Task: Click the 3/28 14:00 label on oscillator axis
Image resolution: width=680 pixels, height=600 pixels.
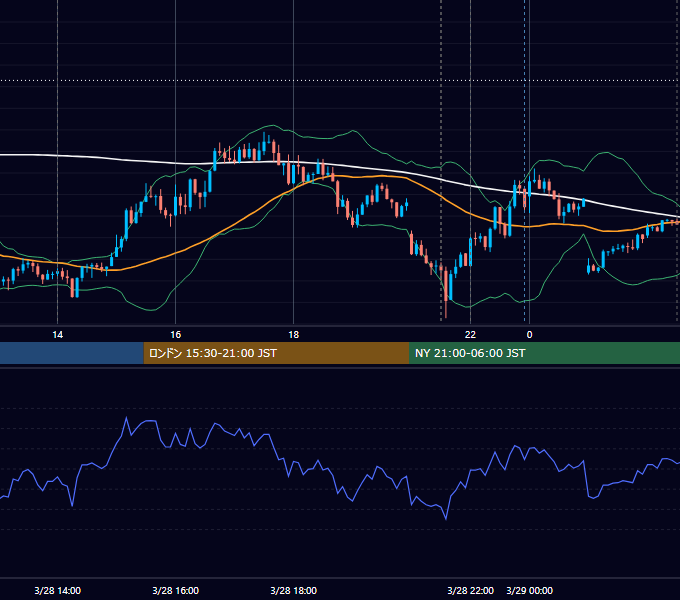Action: 57,590
